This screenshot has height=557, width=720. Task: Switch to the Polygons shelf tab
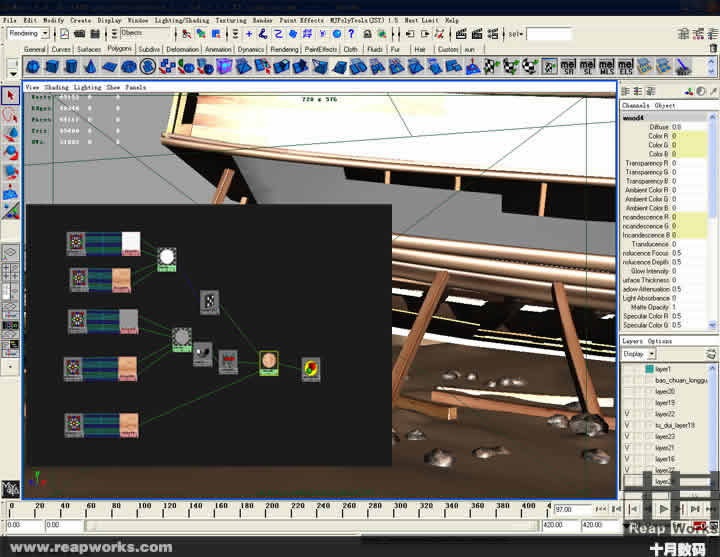[119, 48]
